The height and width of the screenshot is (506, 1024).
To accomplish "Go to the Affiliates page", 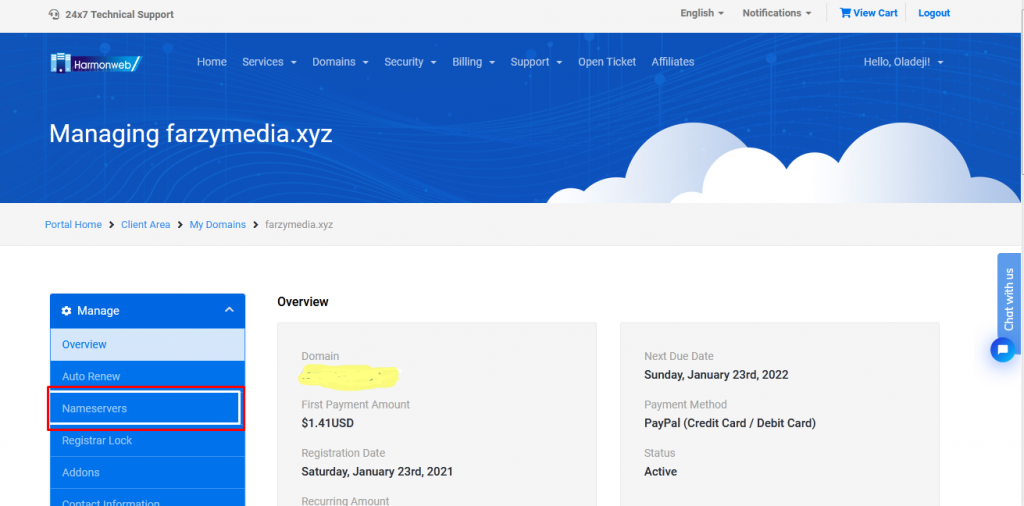I will click(x=673, y=62).
